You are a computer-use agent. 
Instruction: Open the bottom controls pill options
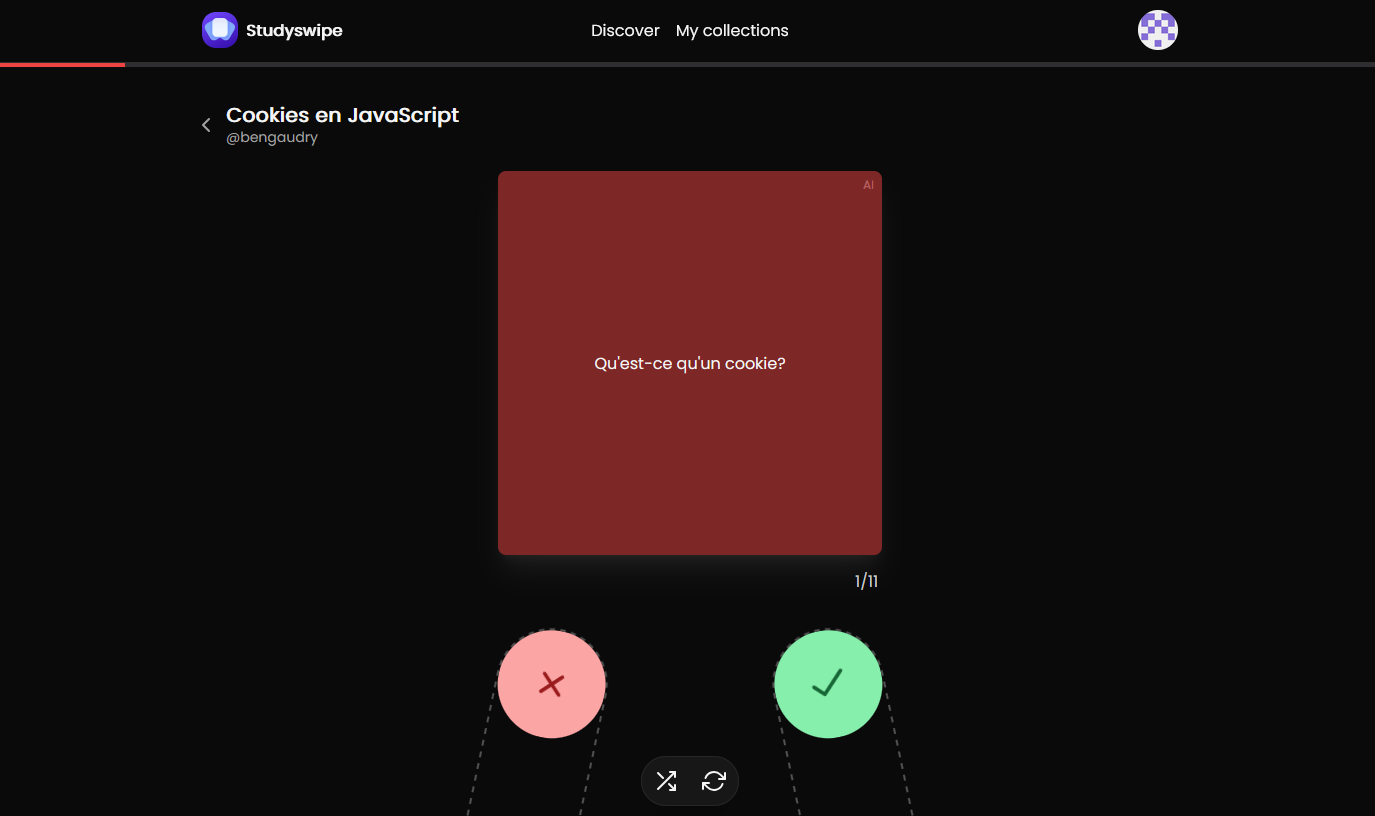690,781
